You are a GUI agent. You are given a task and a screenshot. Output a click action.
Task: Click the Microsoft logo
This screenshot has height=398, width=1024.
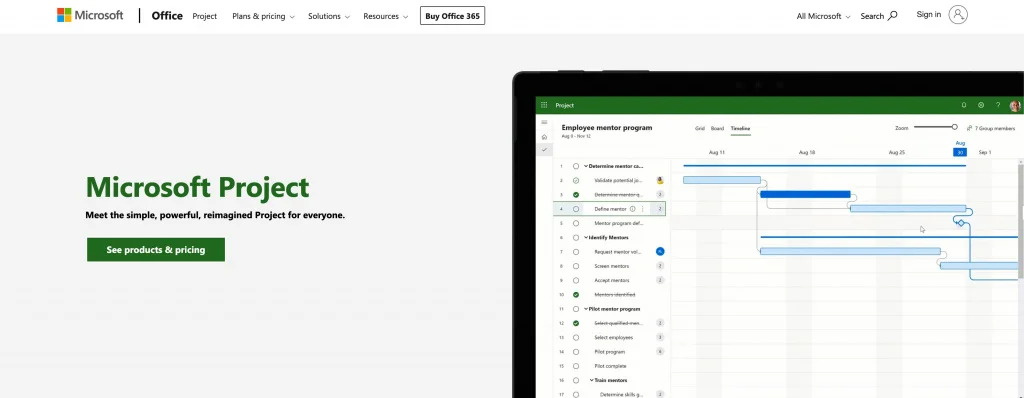click(89, 15)
